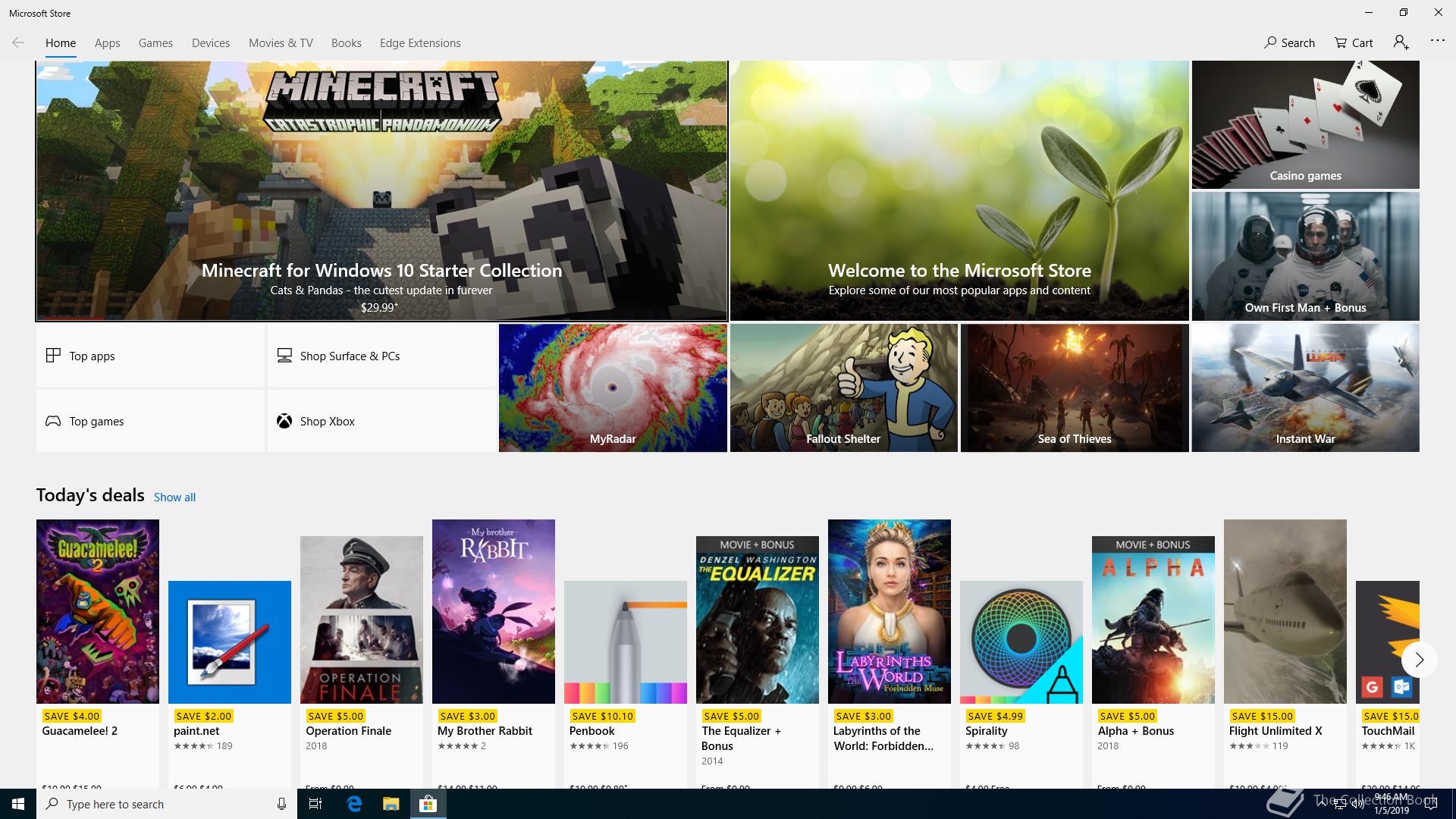Open the Shop Surface & PCs tile
Image resolution: width=1456 pixels, height=819 pixels.
[x=381, y=356]
